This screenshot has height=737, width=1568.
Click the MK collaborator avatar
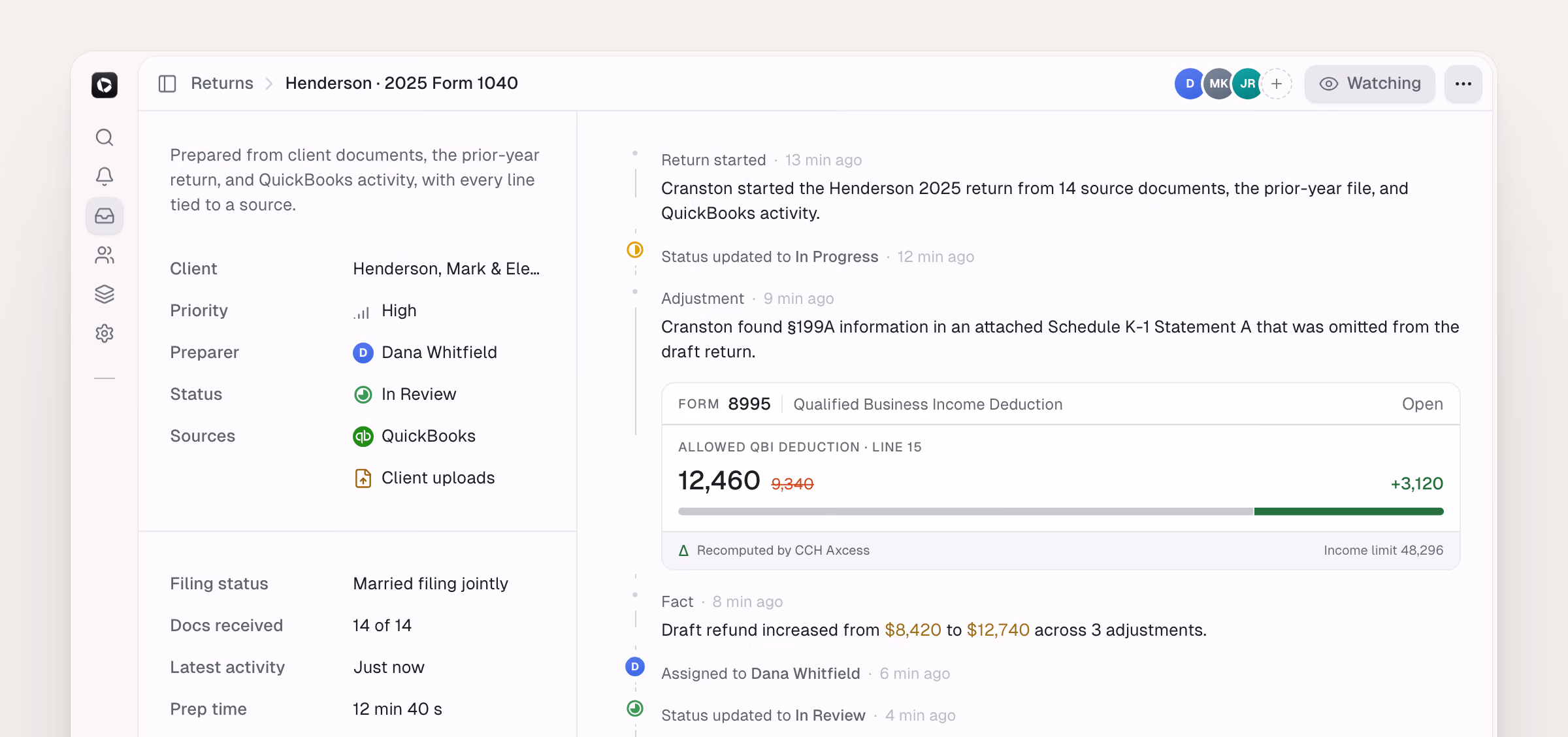click(1218, 84)
